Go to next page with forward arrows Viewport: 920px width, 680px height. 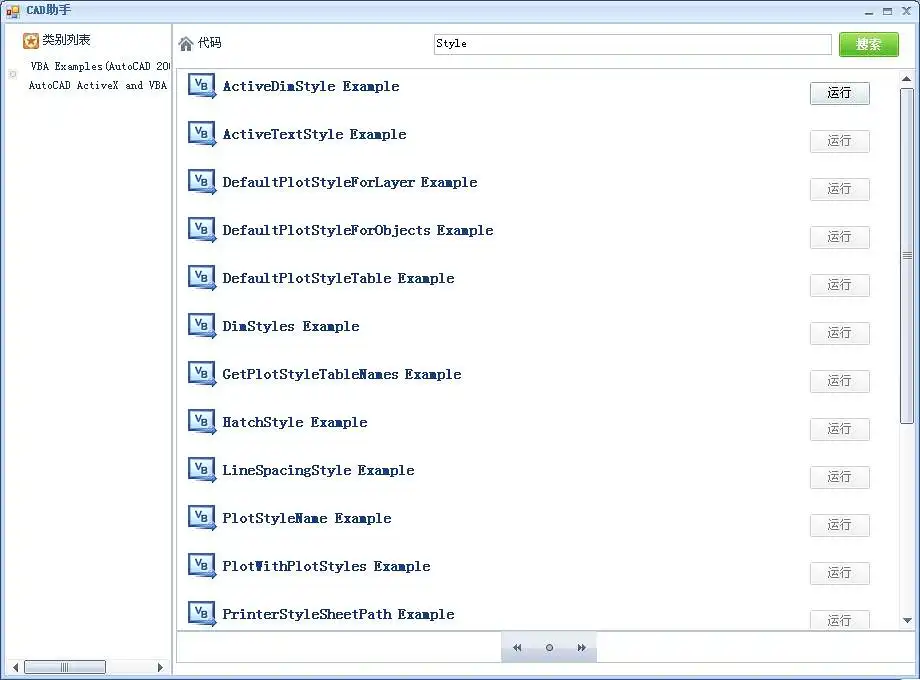click(x=581, y=648)
